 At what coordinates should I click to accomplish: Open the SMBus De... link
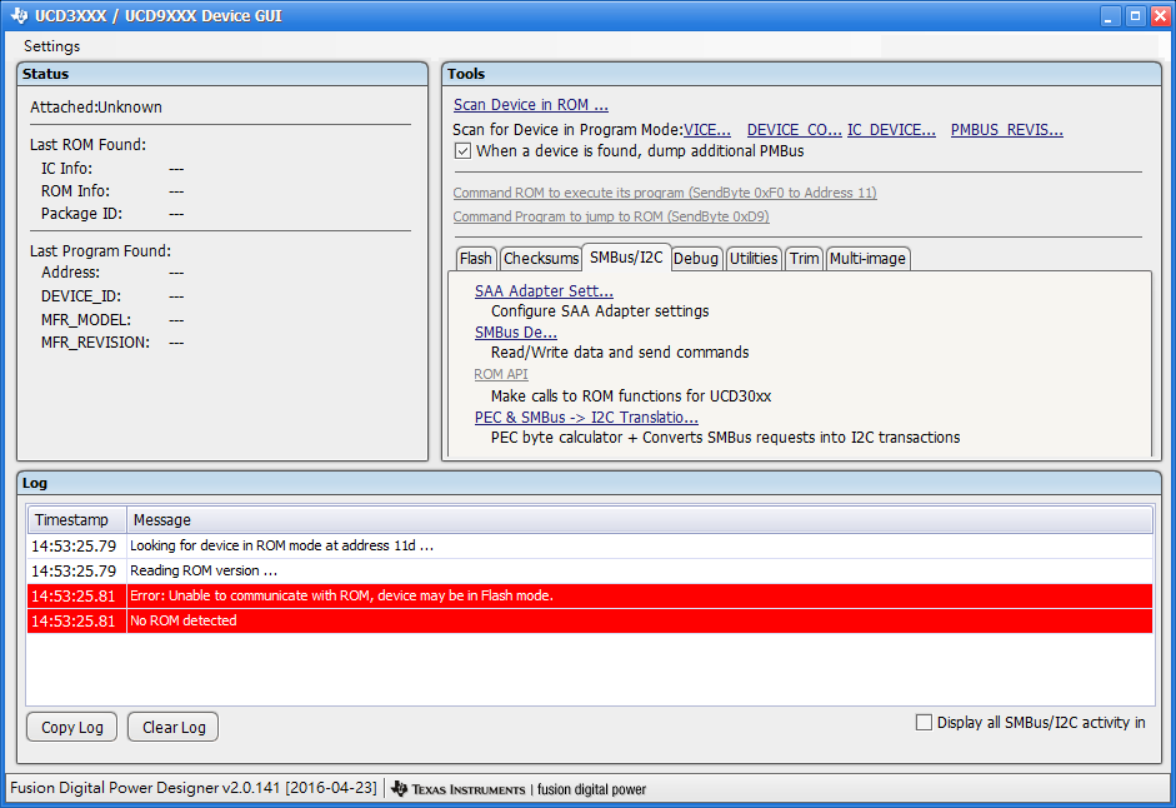[x=516, y=332]
